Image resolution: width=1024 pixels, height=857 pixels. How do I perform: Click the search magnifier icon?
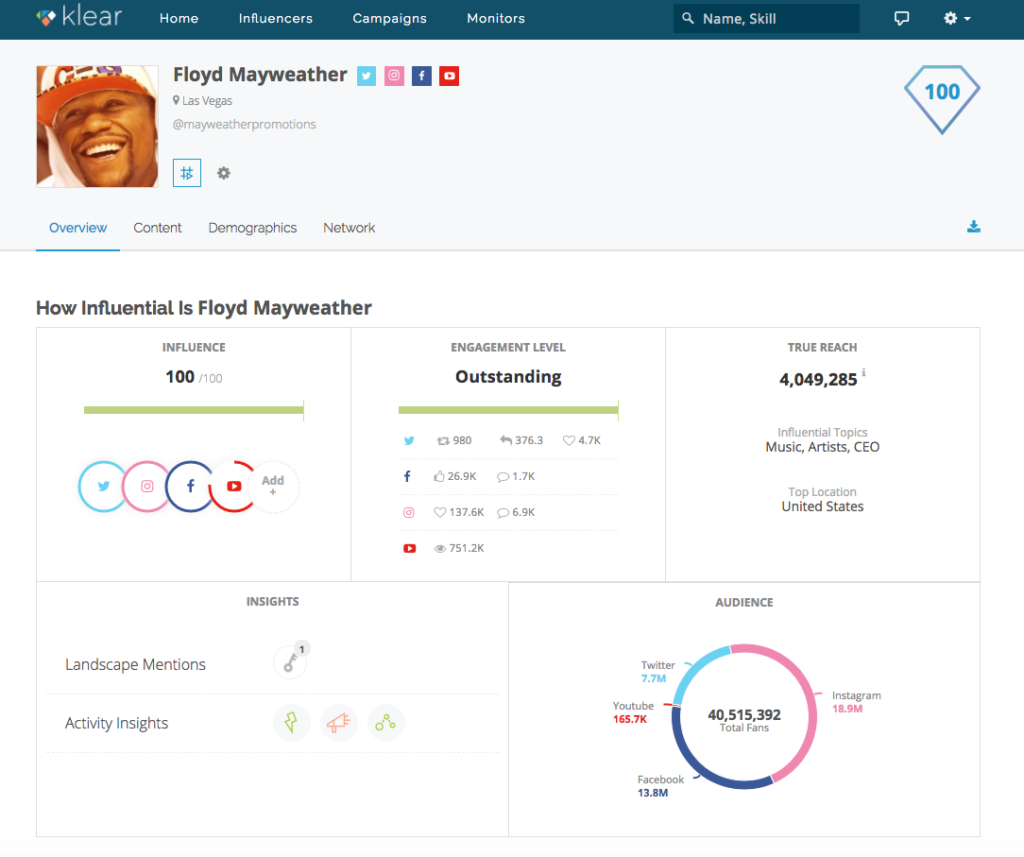pyautogui.click(x=688, y=18)
